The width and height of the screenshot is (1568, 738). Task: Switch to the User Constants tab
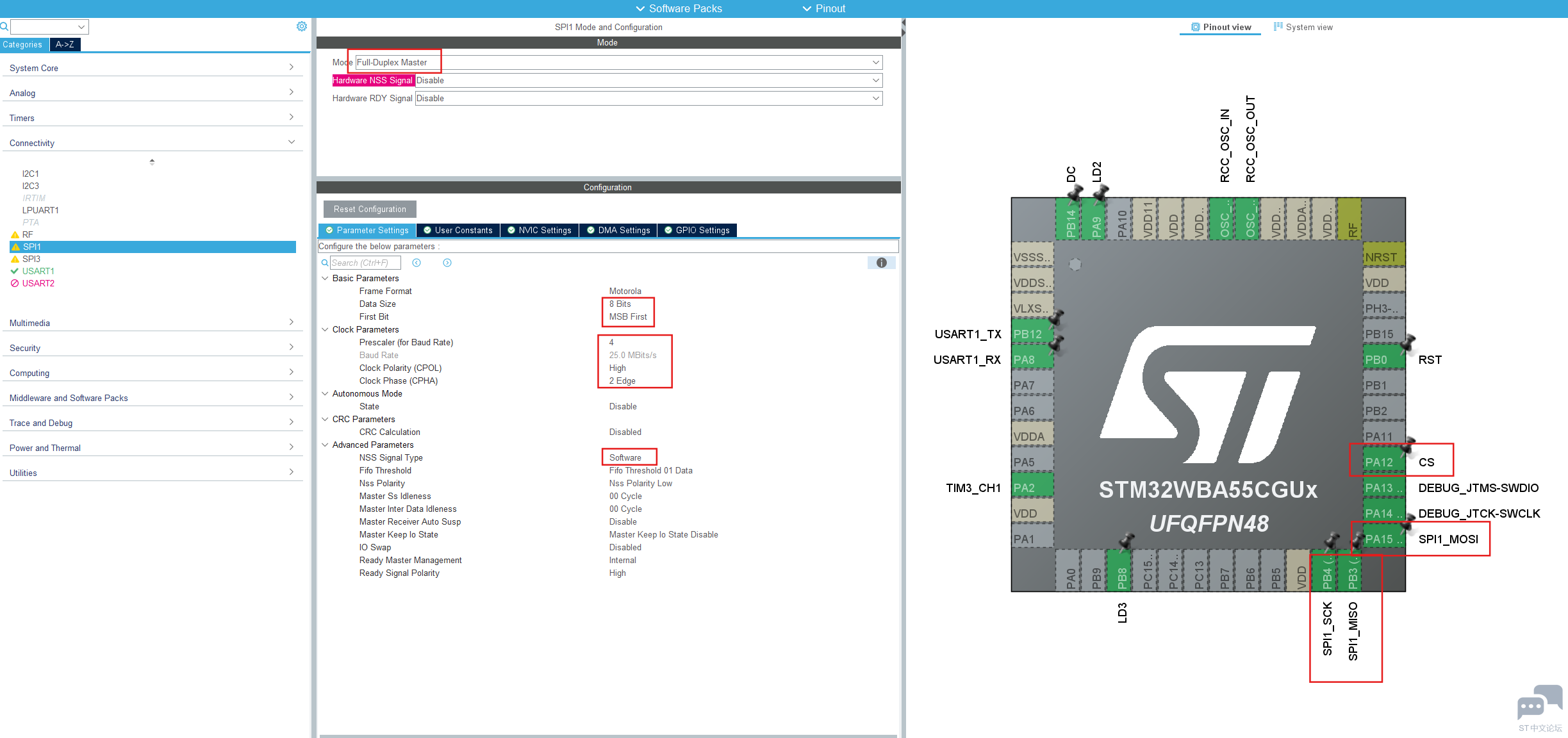(458, 230)
